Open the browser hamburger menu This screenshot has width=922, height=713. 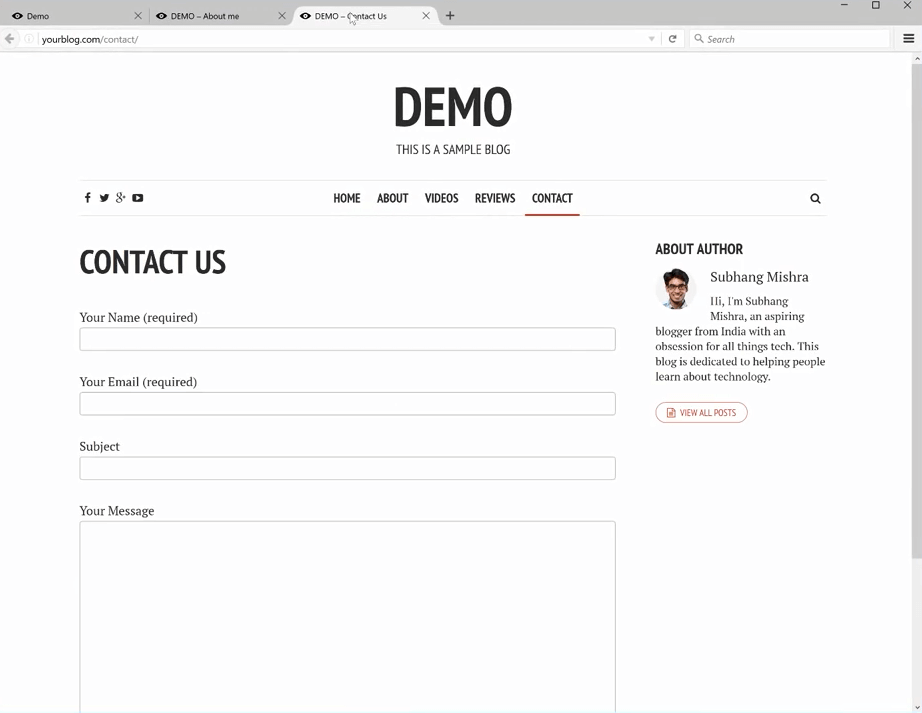(908, 39)
